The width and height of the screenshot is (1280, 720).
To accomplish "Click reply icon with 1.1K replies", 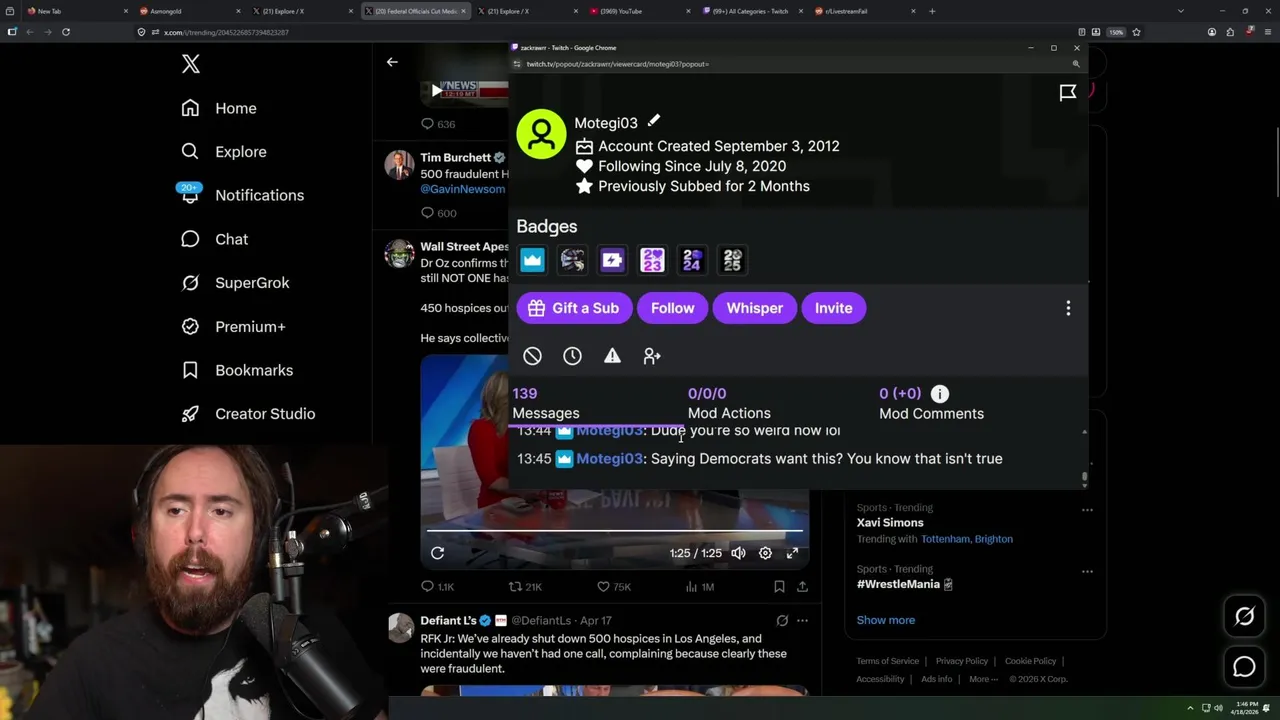I will point(427,587).
